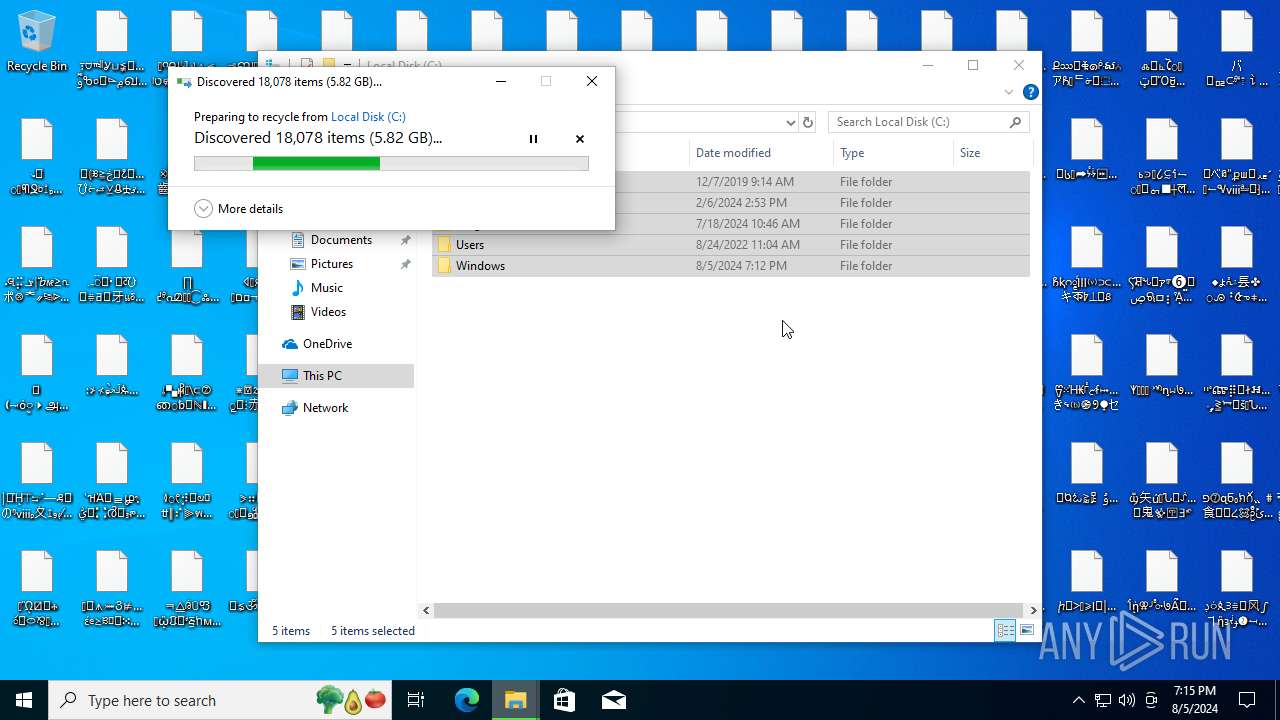This screenshot has width=1280, height=720.
Task: Launch Microsoft Edge from the taskbar
Action: [467, 700]
